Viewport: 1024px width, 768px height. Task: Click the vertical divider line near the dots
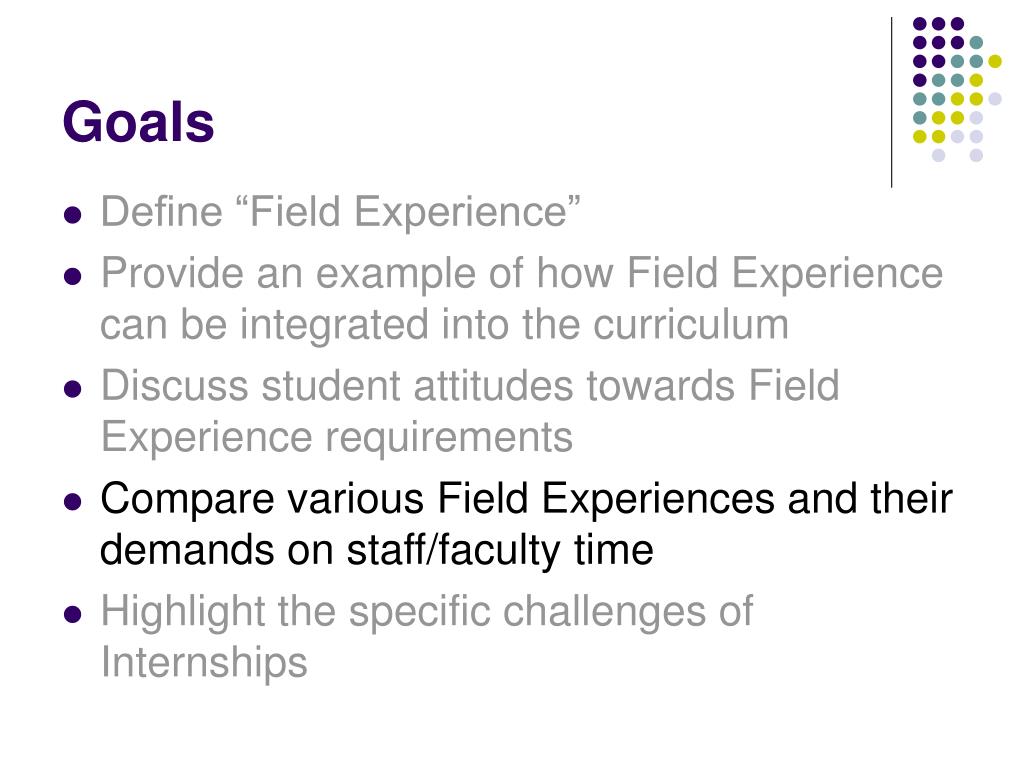(x=891, y=103)
